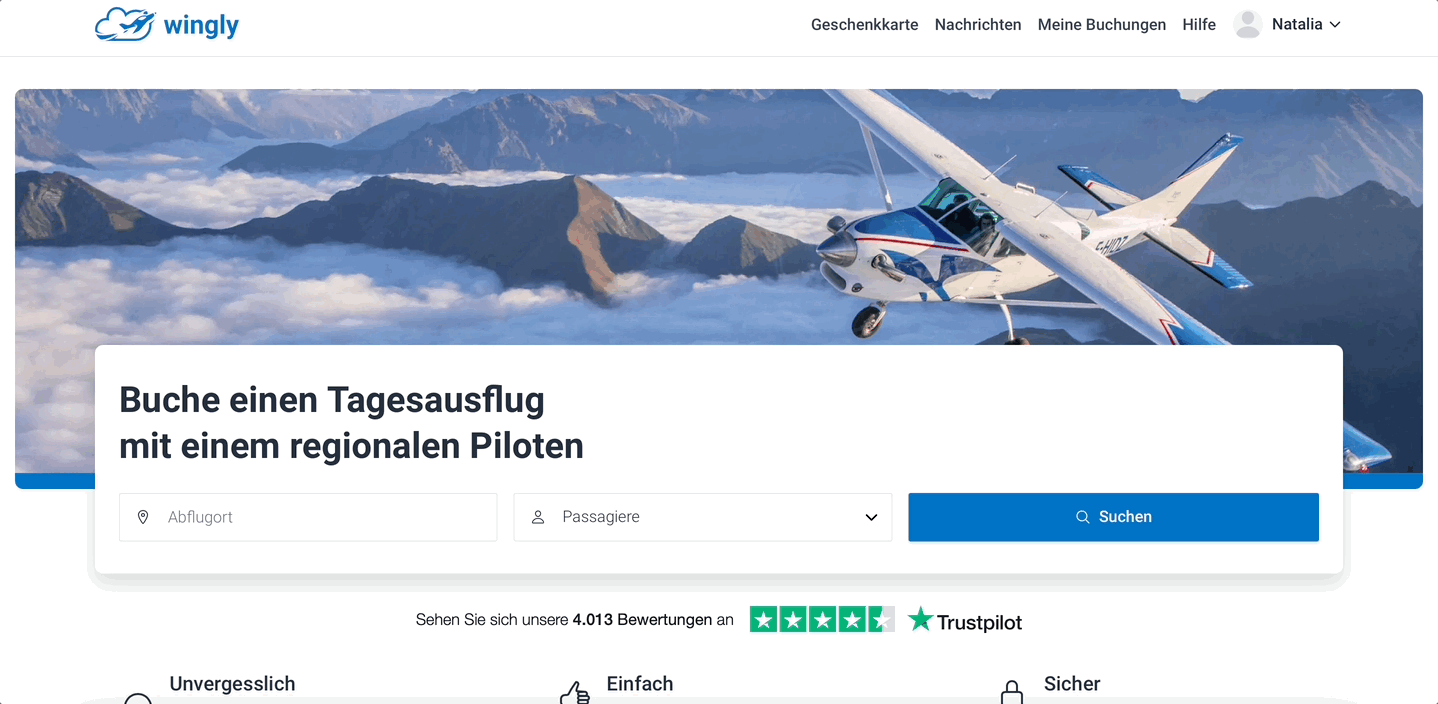
Task: Click the padlock icon beside Sicher
Action: [x=1012, y=692]
